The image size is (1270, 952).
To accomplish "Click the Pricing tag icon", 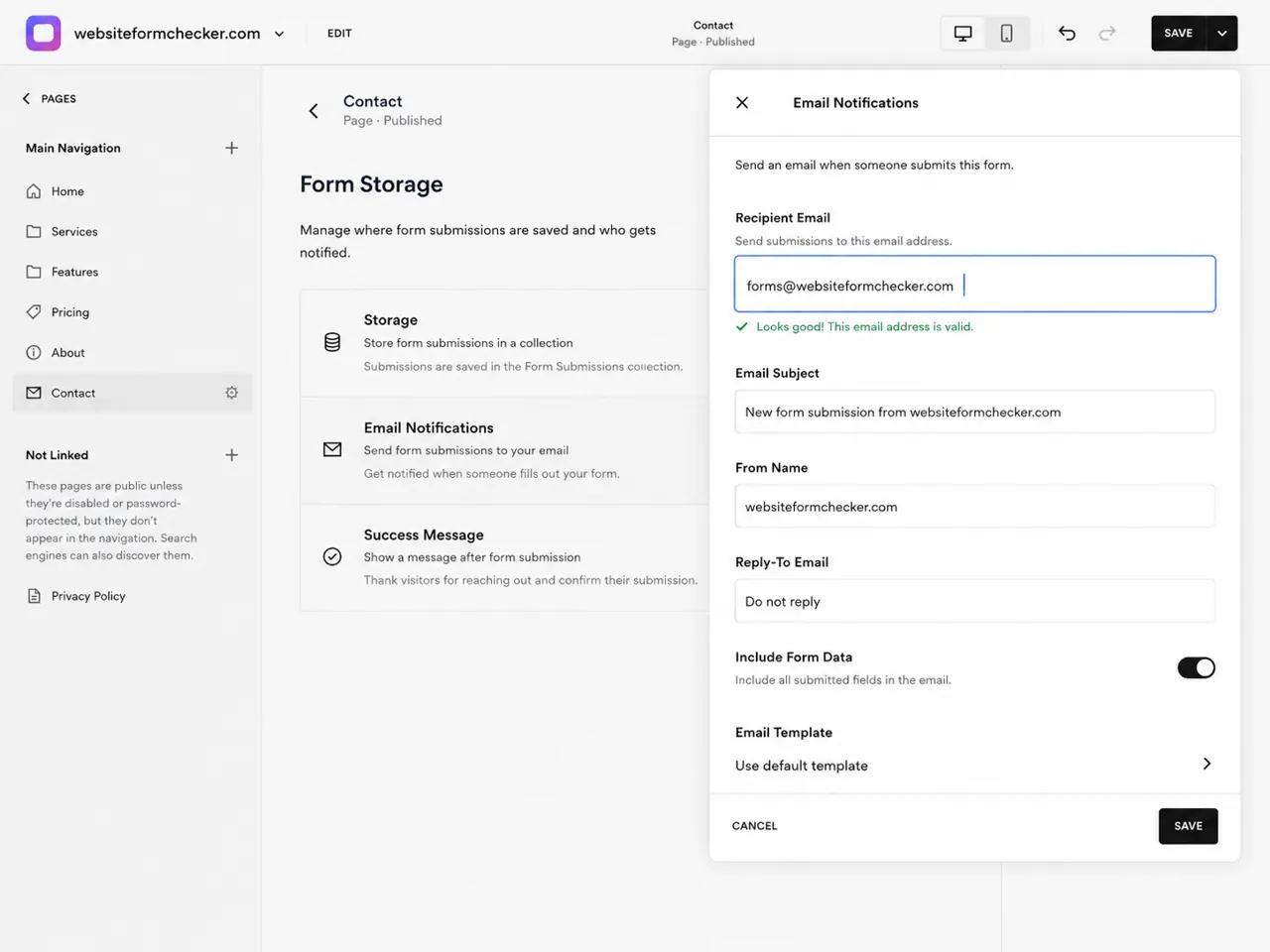I will pos(34,311).
